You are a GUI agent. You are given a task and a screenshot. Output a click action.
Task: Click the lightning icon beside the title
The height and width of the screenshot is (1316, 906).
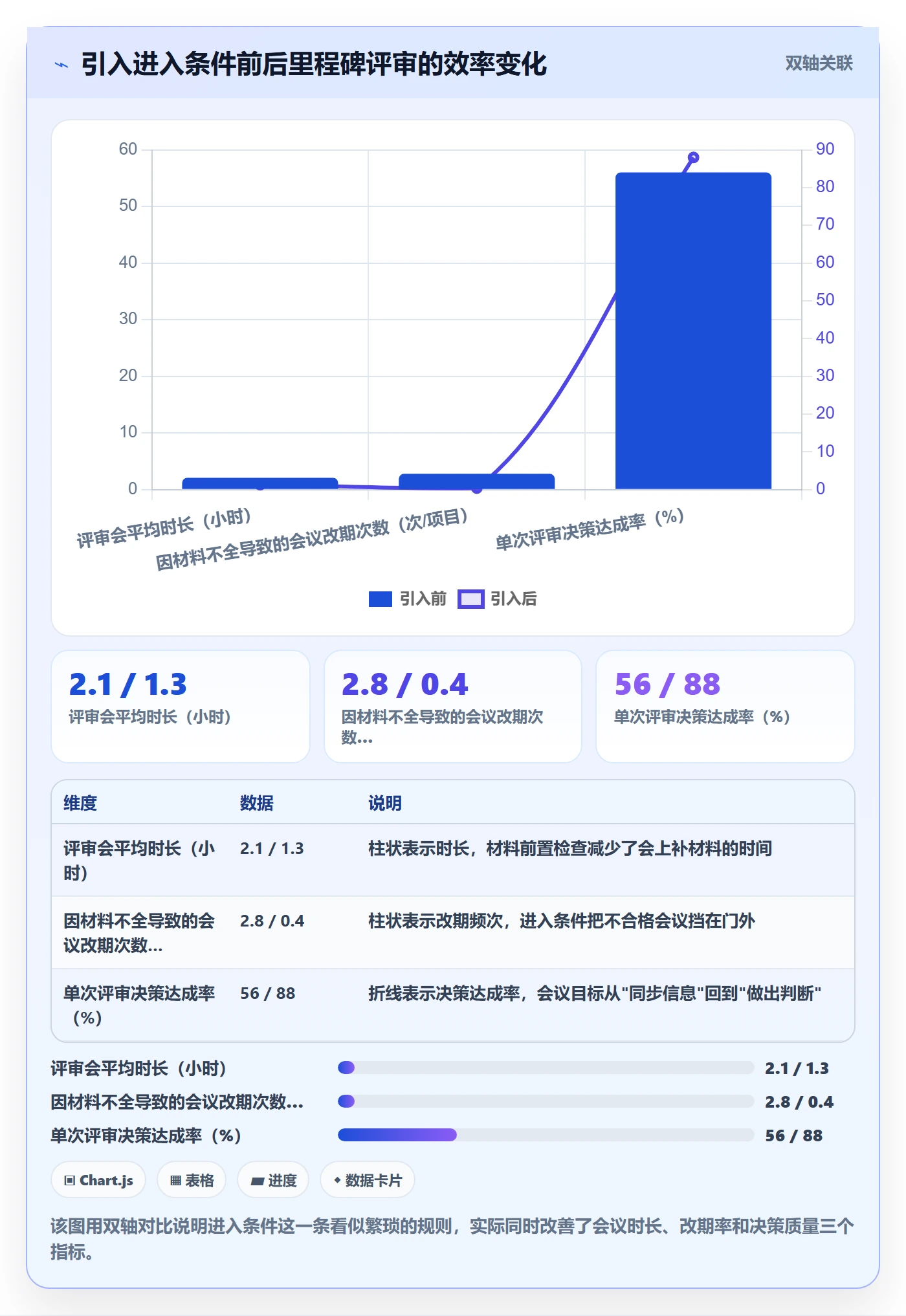pyautogui.click(x=61, y=65)
